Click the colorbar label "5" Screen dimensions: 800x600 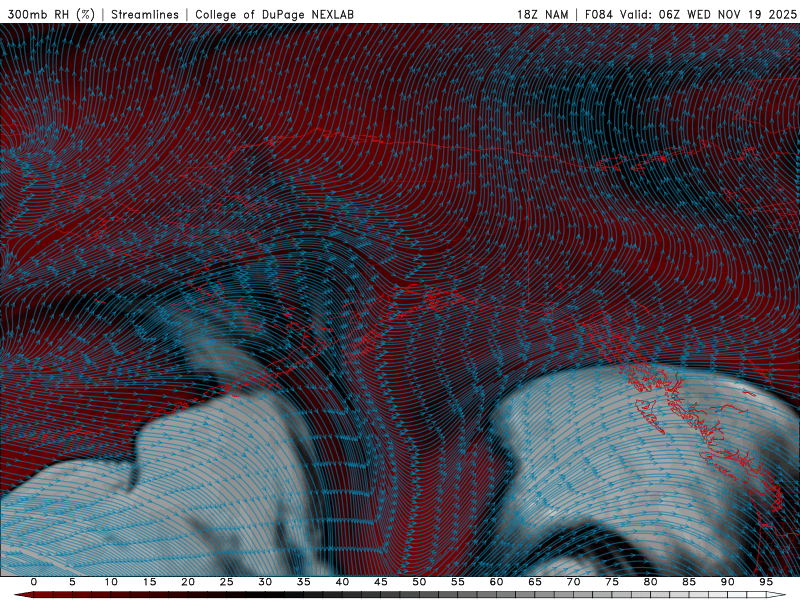(x=72, y=582)
